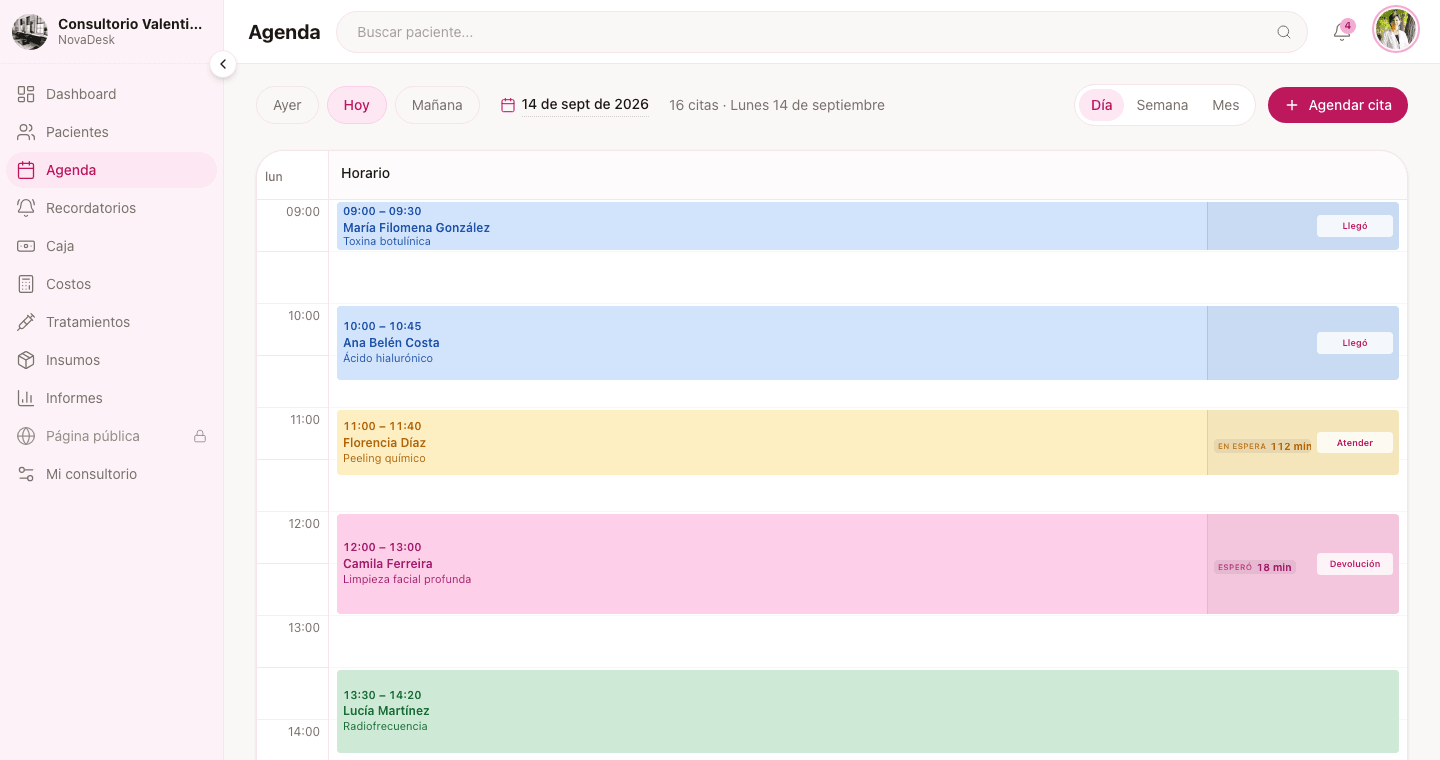Switch to Mes view
This screenshot has height=760, width=1440.
click(1225, 105)
